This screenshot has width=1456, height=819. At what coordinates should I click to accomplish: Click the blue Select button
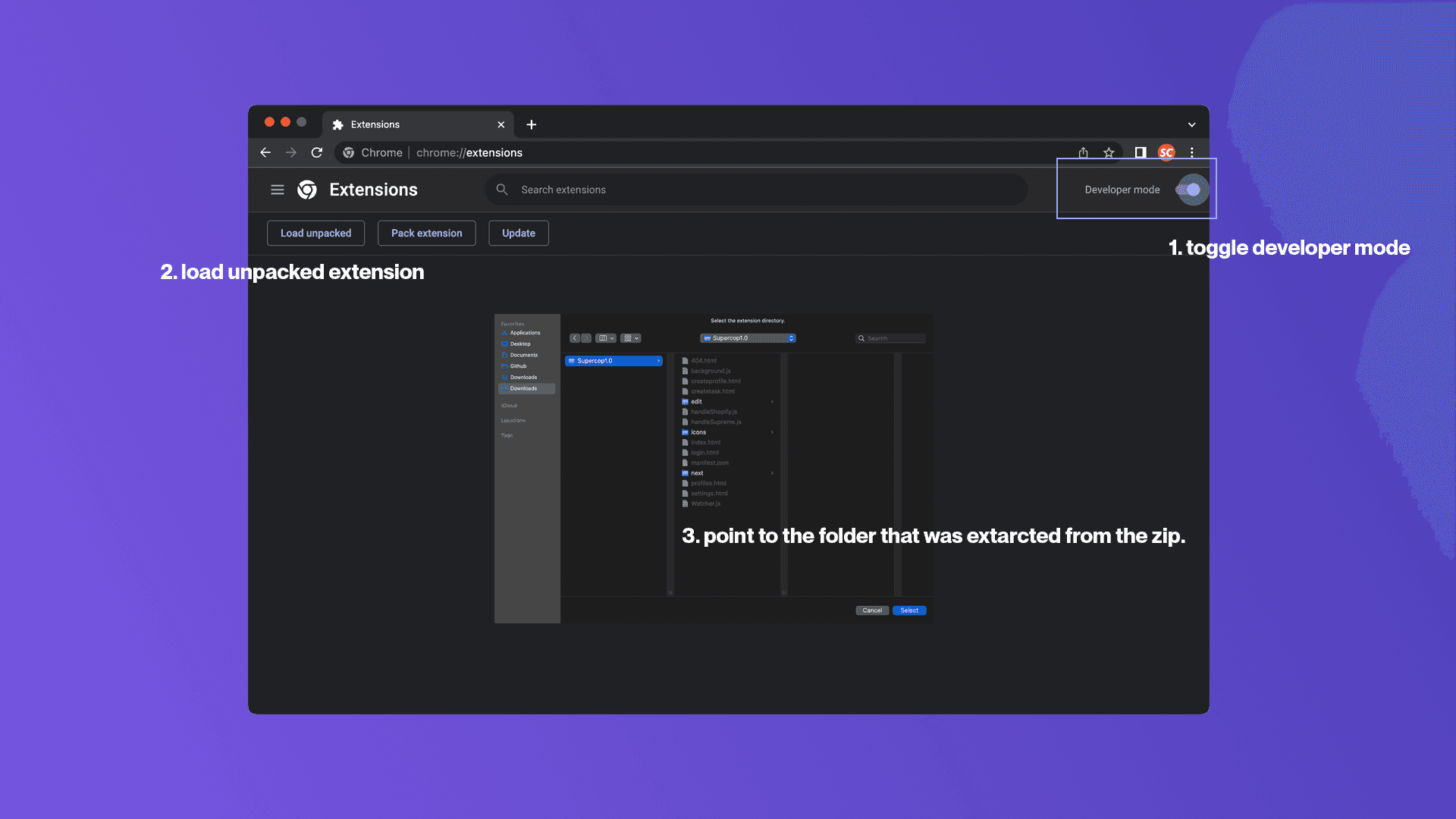(x=909, y=610)
